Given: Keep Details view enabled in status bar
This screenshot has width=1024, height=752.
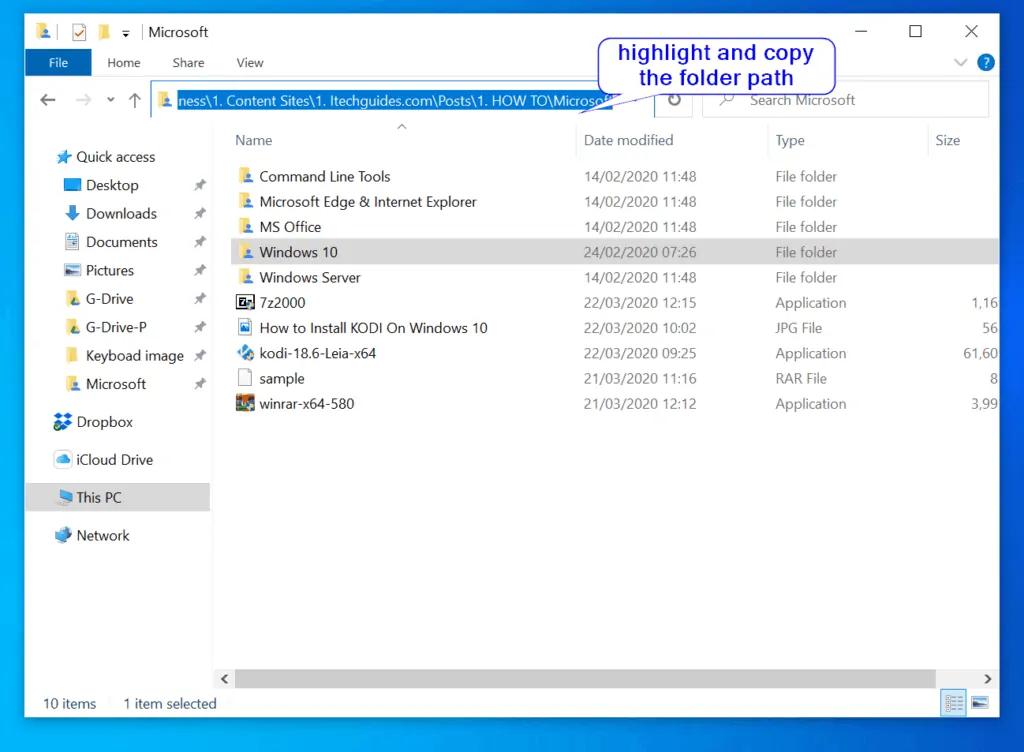Looking at the screenshot, I should [x=953, y=703].
